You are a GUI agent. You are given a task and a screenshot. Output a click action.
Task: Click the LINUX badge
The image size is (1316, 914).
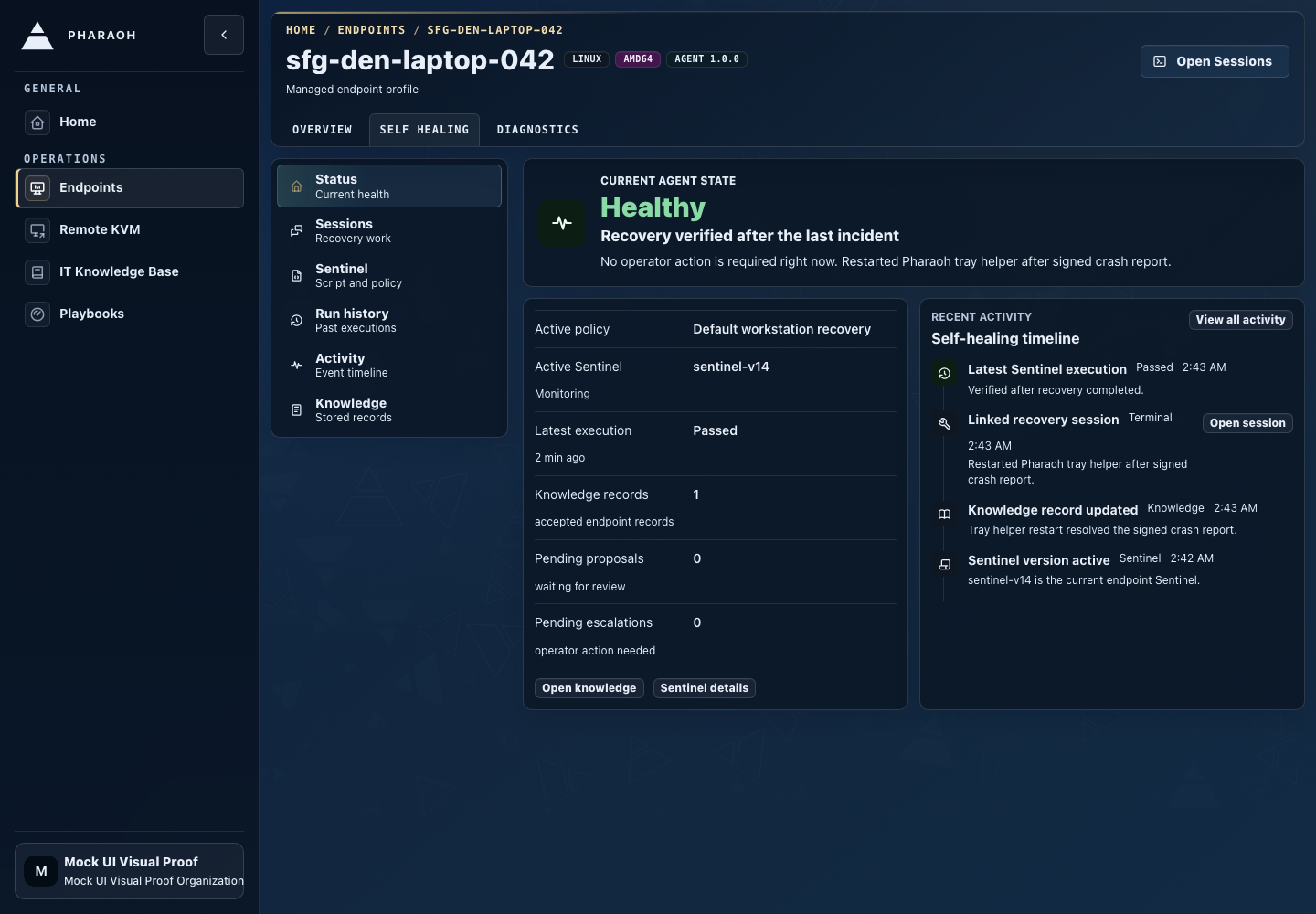point(587,59)
